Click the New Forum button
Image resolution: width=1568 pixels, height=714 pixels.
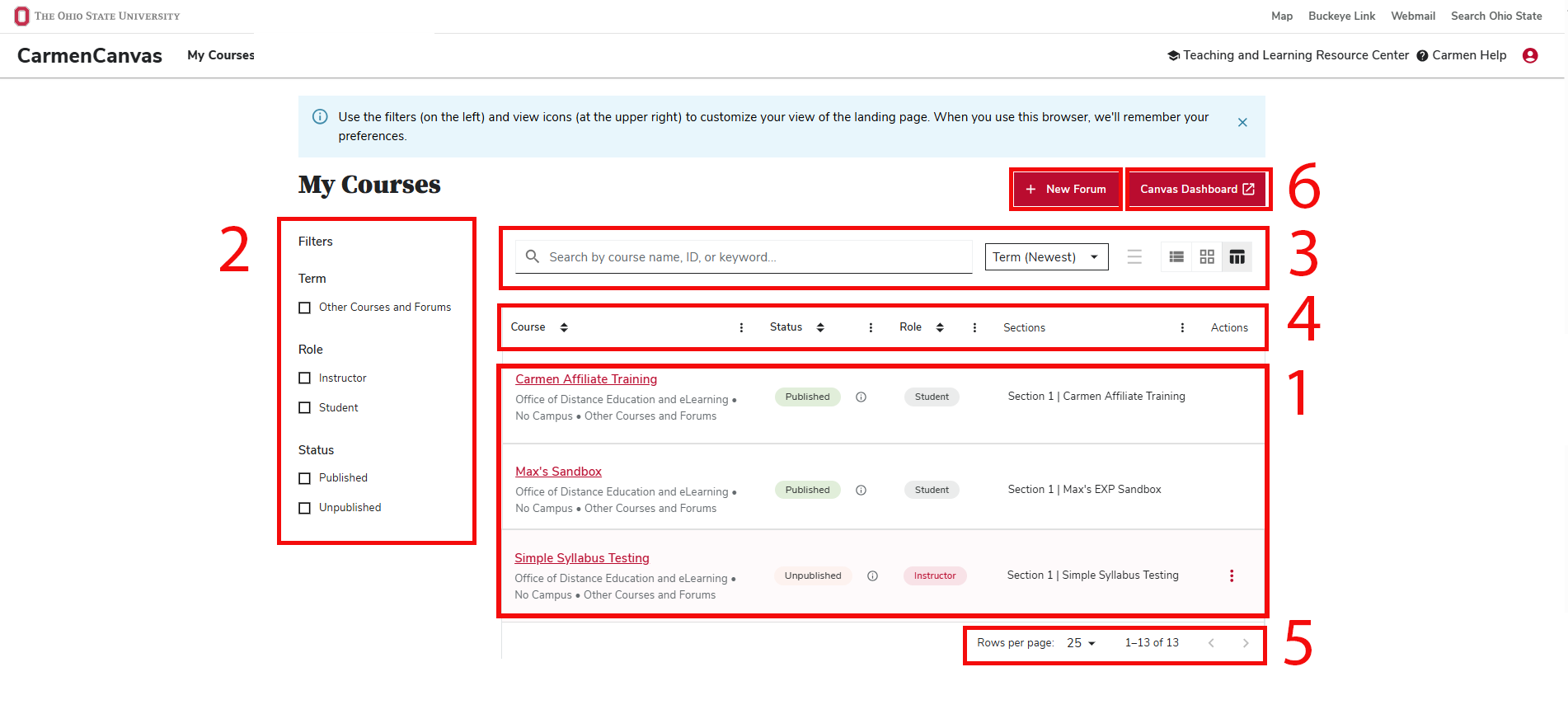tap(1066, 189)
